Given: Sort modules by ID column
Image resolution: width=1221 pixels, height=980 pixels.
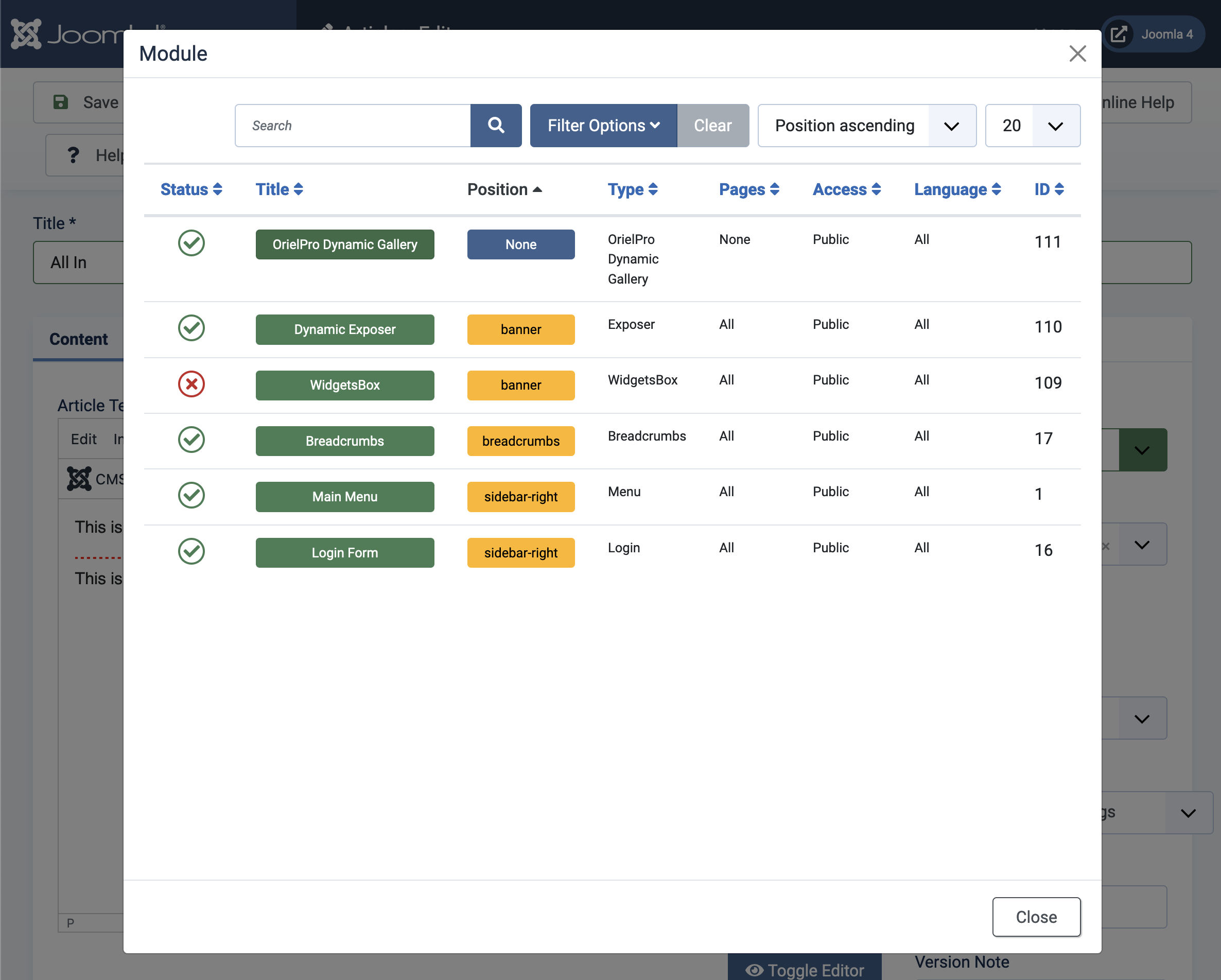Looking at the screenshot, I should (x=1049, y=189).
